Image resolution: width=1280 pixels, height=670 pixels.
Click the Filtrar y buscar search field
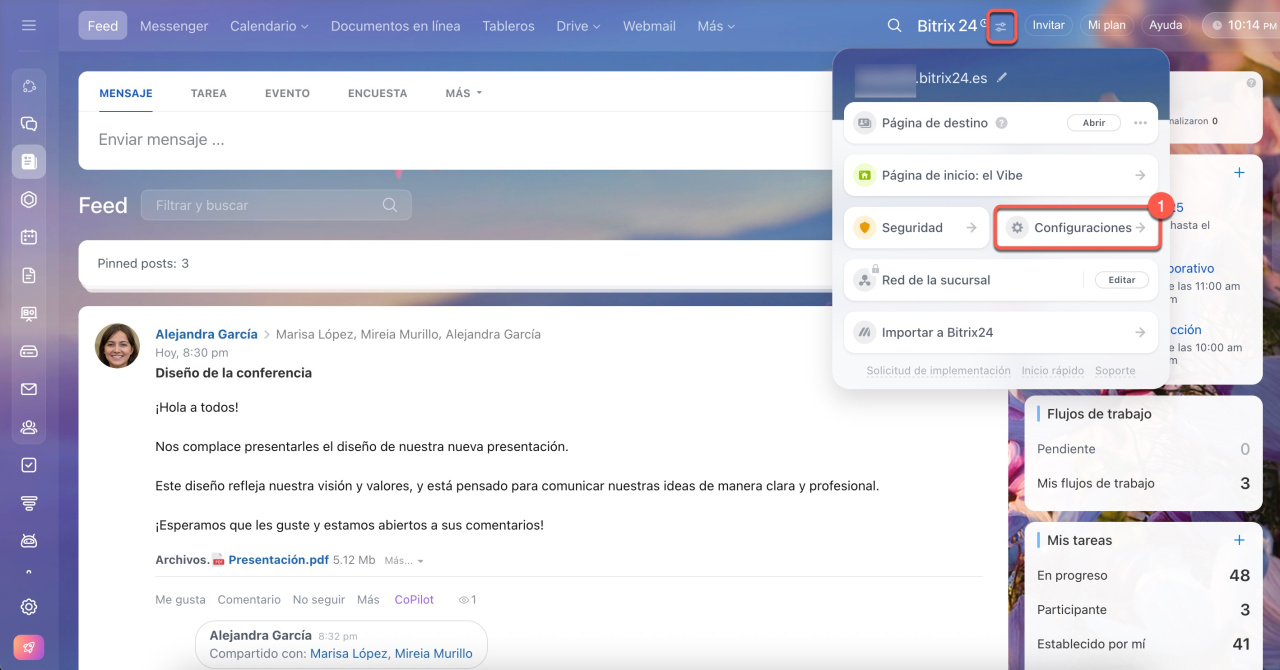click(265, 205)
